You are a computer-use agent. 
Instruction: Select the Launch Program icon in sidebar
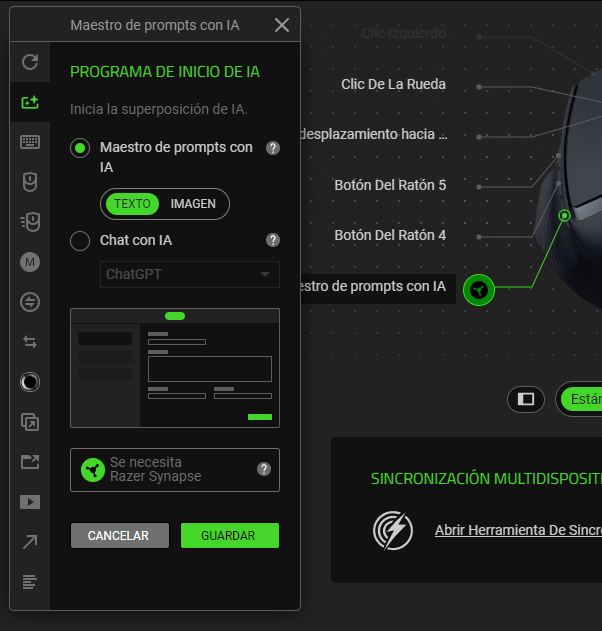[x=30, y=422]
